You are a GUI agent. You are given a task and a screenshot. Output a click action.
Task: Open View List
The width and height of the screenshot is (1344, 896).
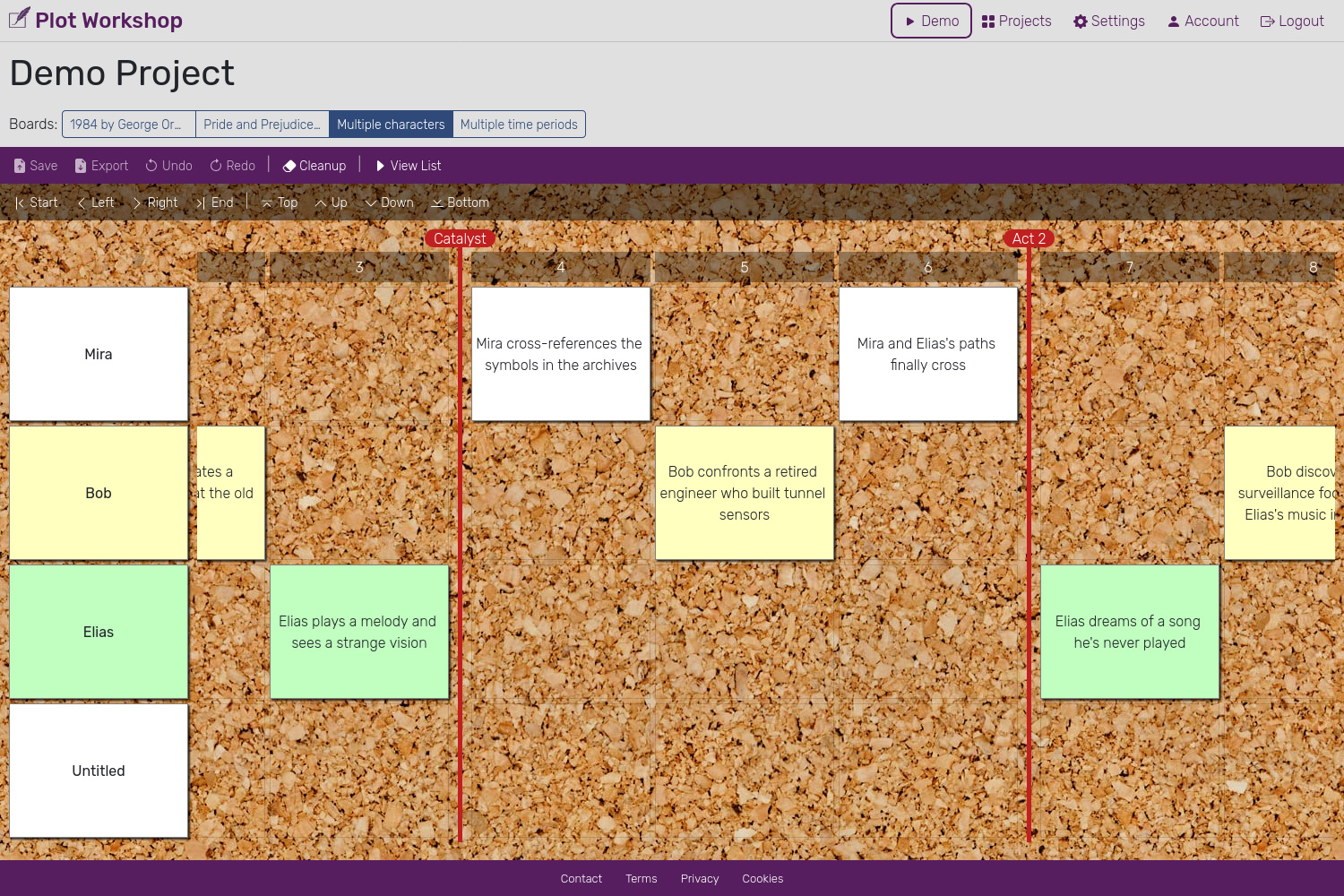pyautogui.click(x=408, y=166)
